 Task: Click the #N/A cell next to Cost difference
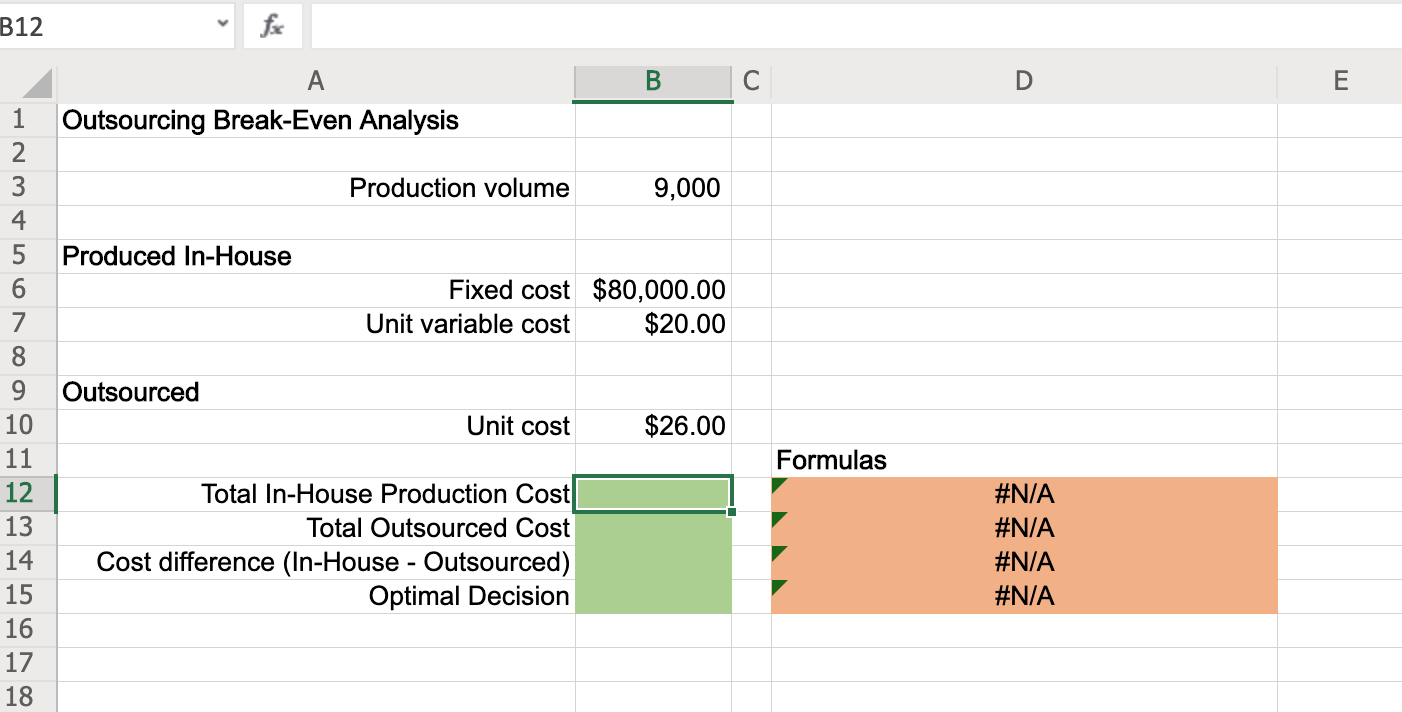click(x=1023, y=561)
